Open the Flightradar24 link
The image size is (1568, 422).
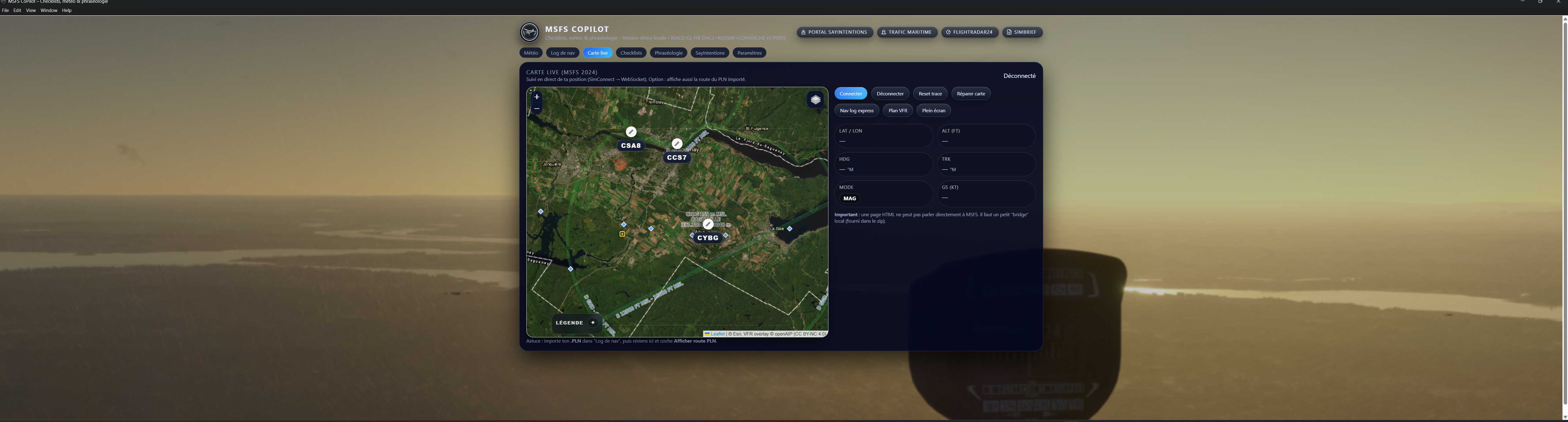[x=969, y=32]
